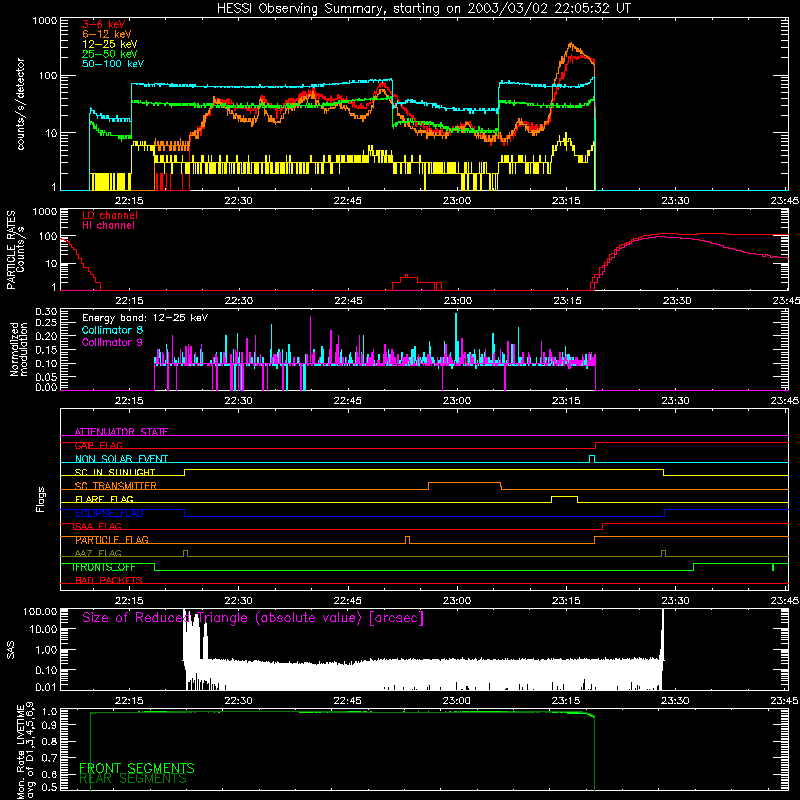Click the '25-50 keV' green legend entry

click(x=110, y=54)
